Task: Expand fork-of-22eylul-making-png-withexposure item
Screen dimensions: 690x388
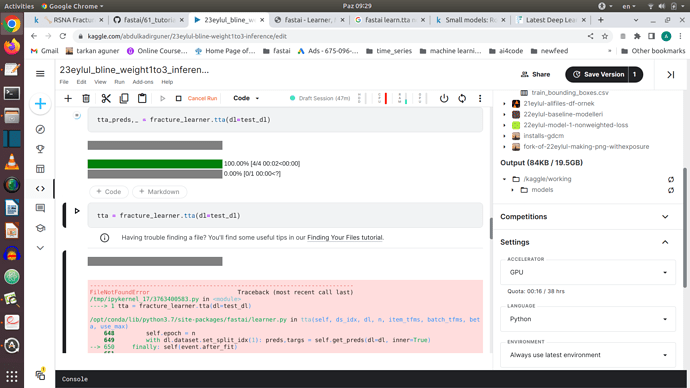Action: tap(505, 146)
